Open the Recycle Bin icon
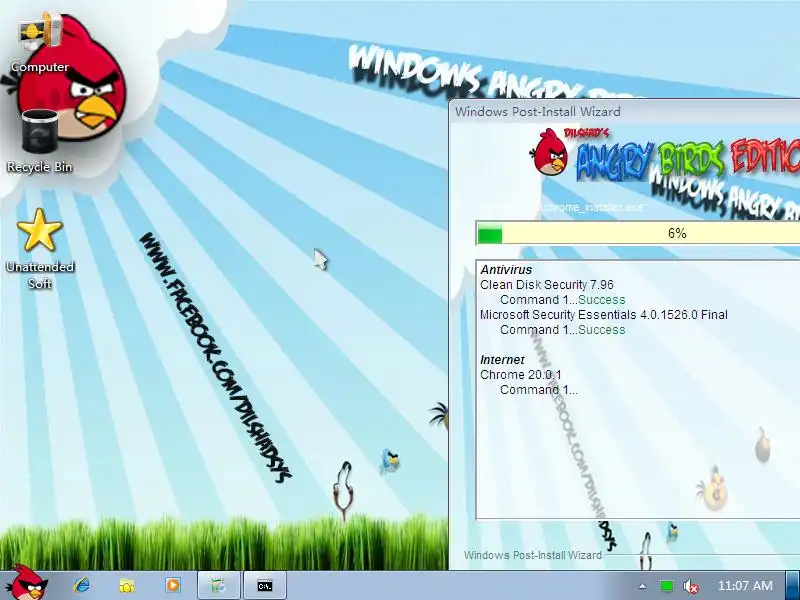The width and height of the screenshot is (800, 600). [40, 141]
